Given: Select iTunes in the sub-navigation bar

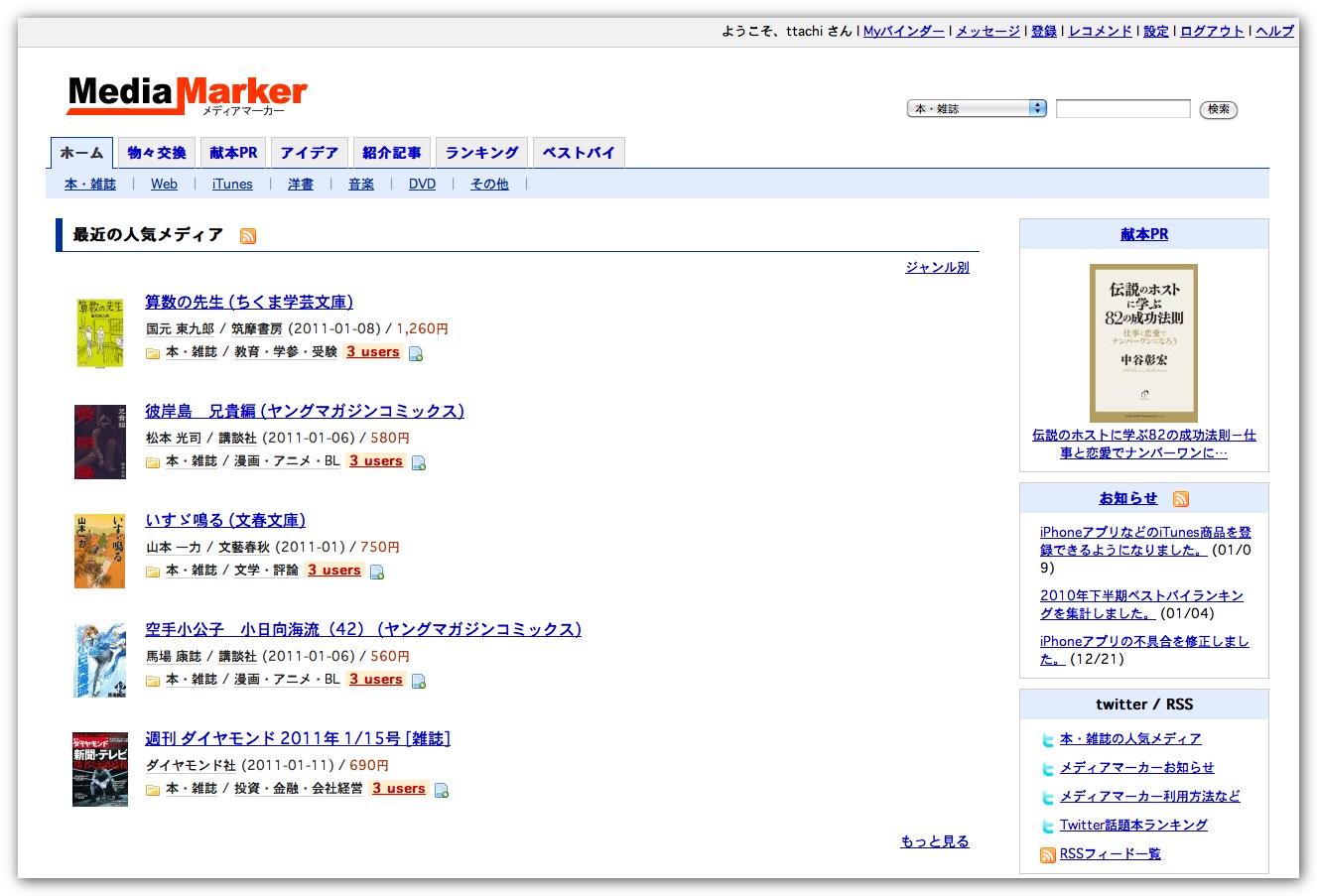Looking at the screenshot, I should point(232,185).
